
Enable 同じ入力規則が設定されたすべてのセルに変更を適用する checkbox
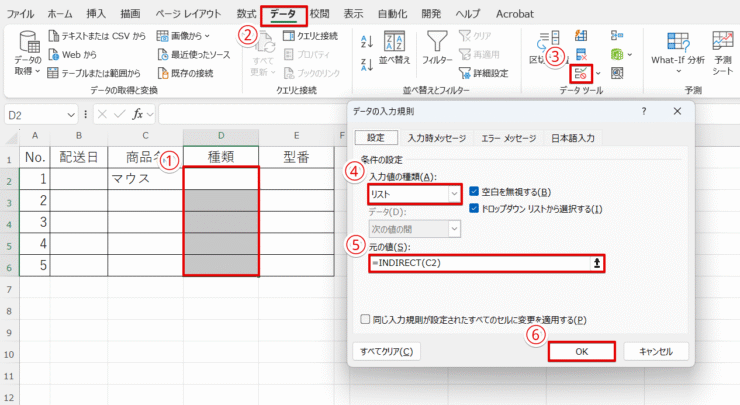click(365, 320)
